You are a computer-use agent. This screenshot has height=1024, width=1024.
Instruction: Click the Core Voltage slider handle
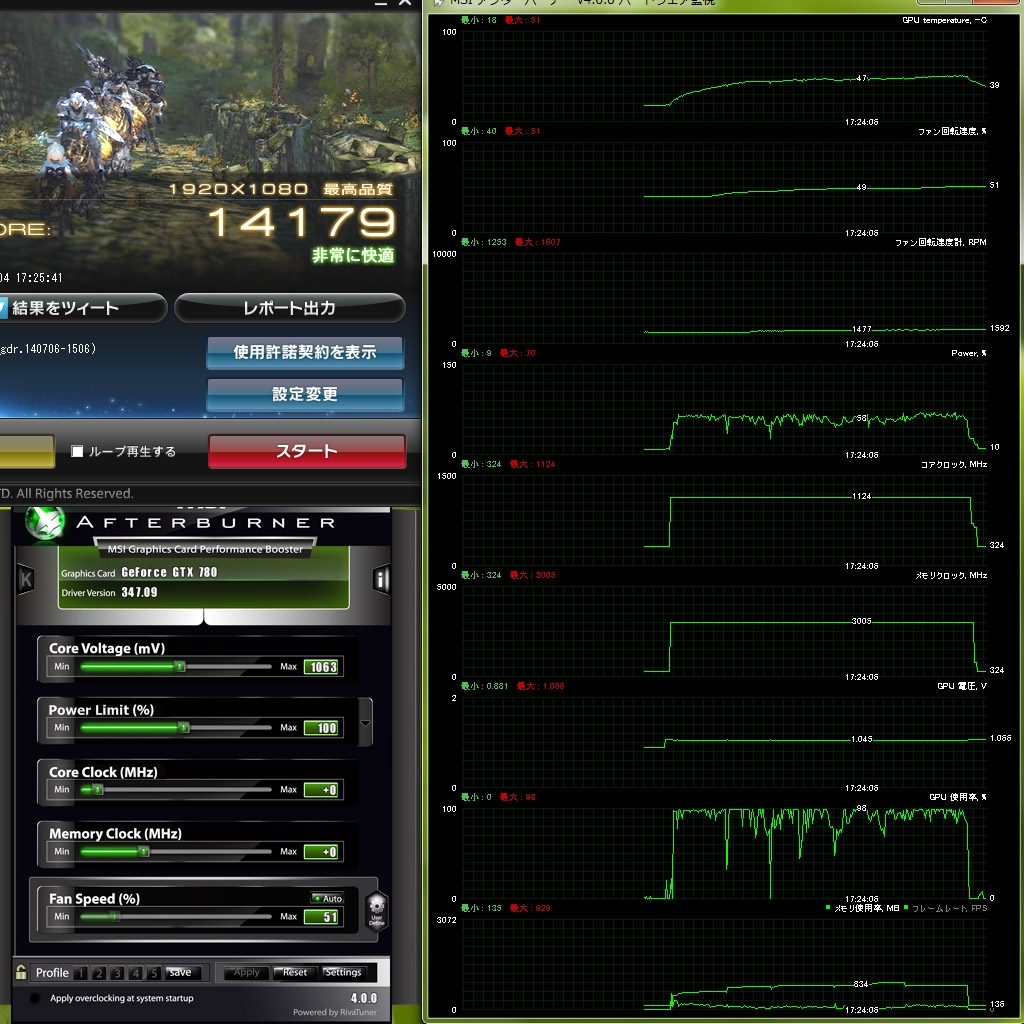180,666
